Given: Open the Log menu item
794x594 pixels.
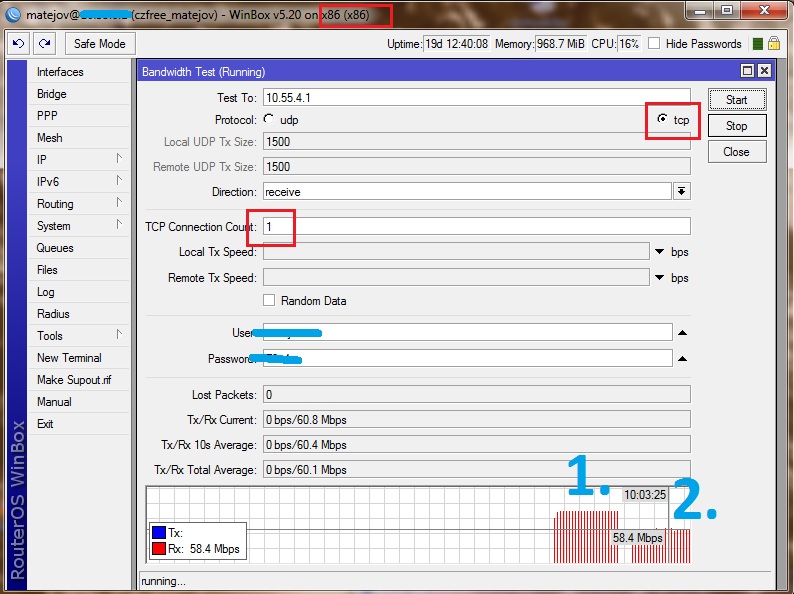Looking at the screenshot, I should [x=79, y=292].
